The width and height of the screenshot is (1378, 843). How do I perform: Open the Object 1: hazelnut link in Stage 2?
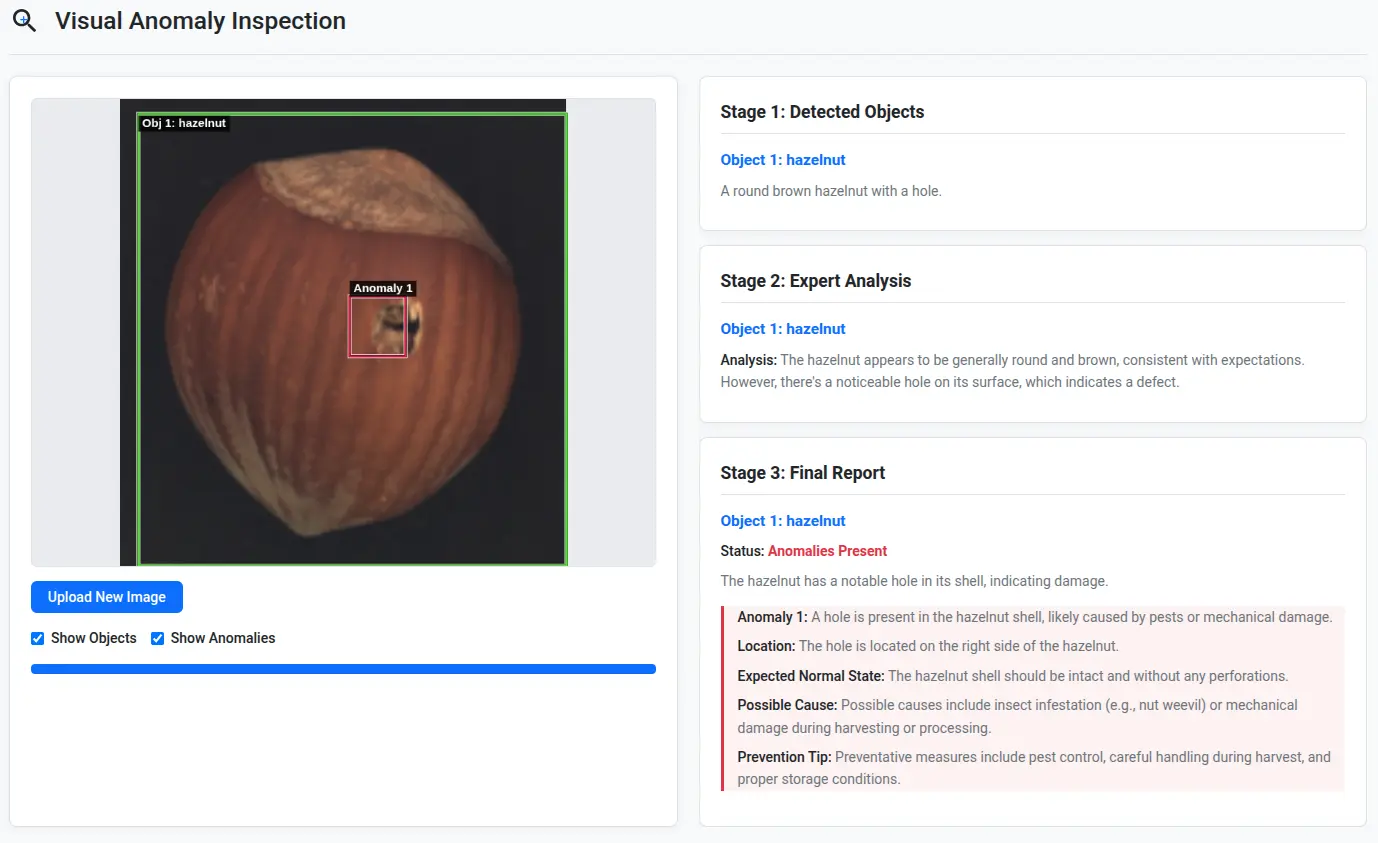pyautogui.click(x=783, y=329)
